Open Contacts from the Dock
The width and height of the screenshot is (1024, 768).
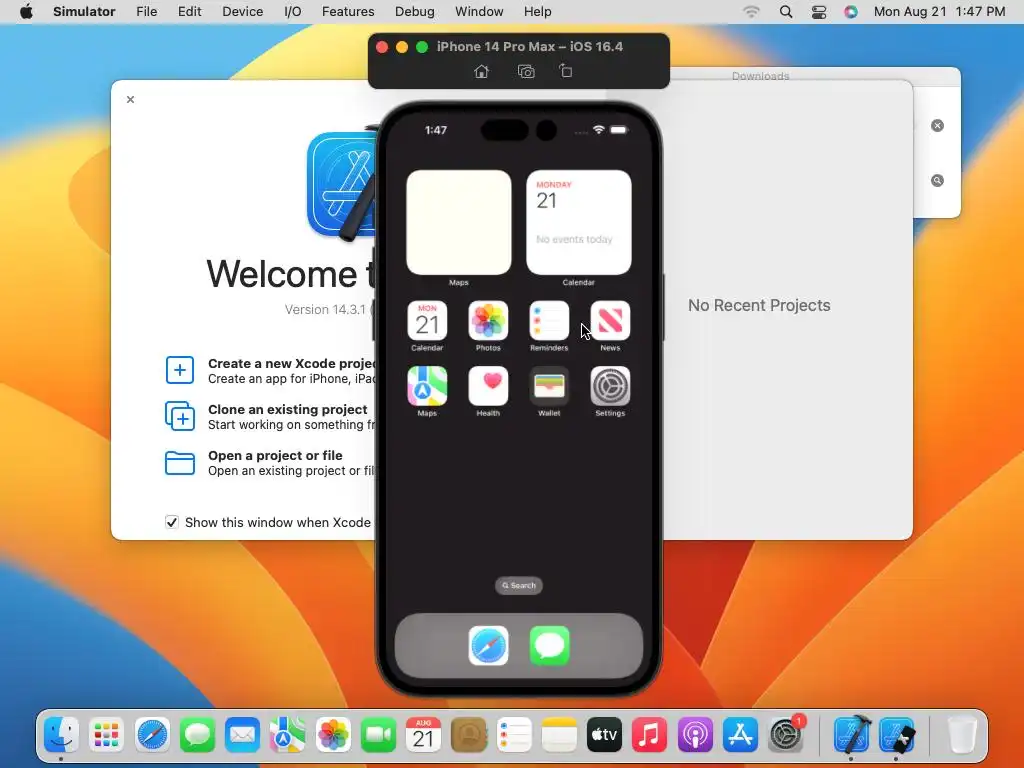469,735
